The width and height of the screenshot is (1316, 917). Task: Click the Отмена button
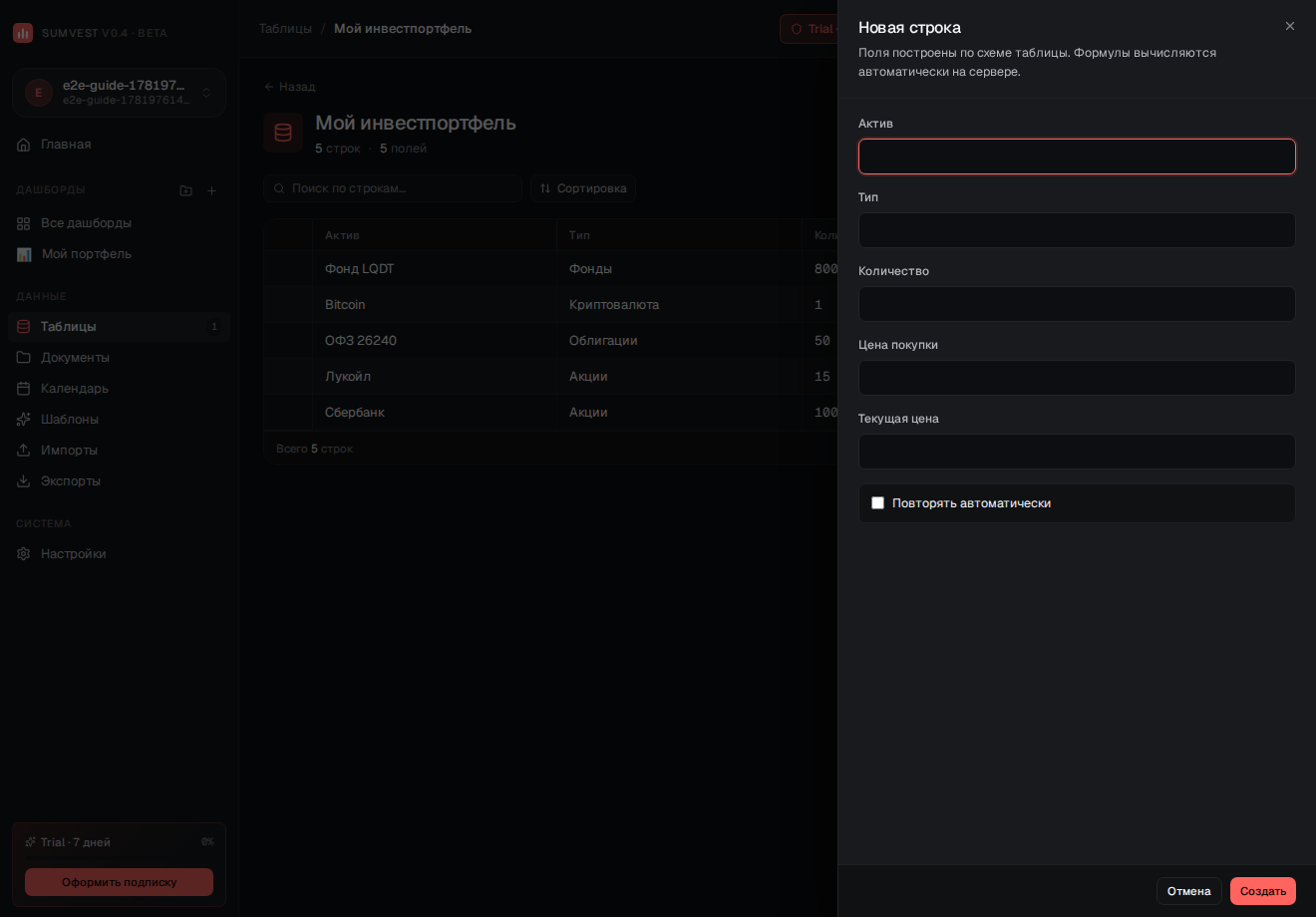(x=1189, y=891)
